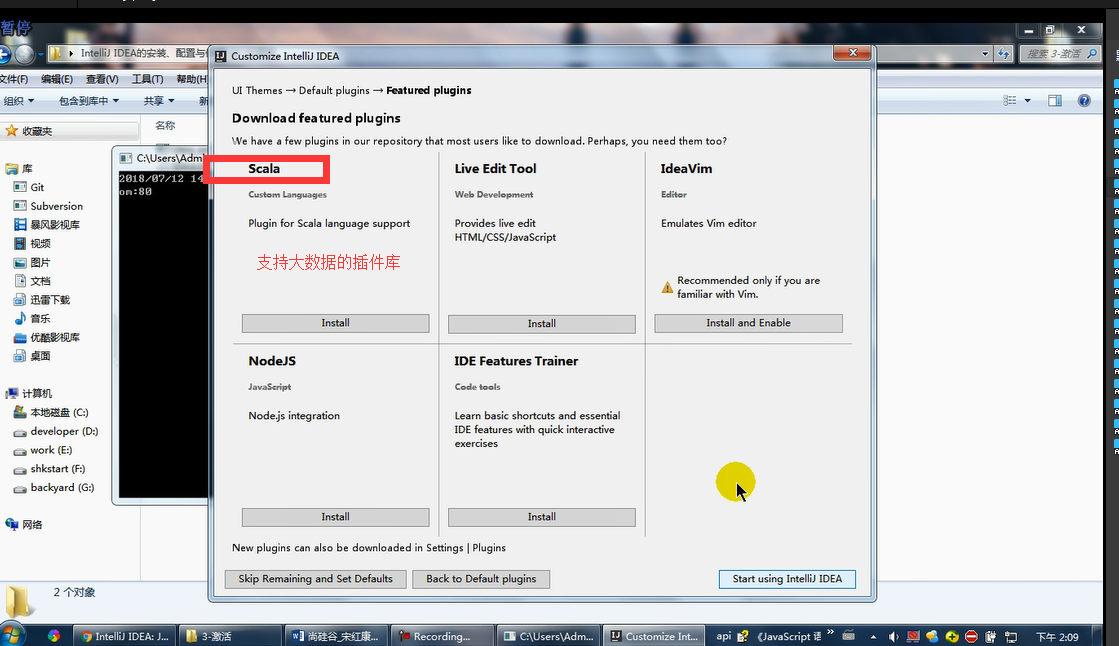Open Explorer recent locations dropdown arrow
This screenshot has width=1119, height=646.
click(41, 54)
